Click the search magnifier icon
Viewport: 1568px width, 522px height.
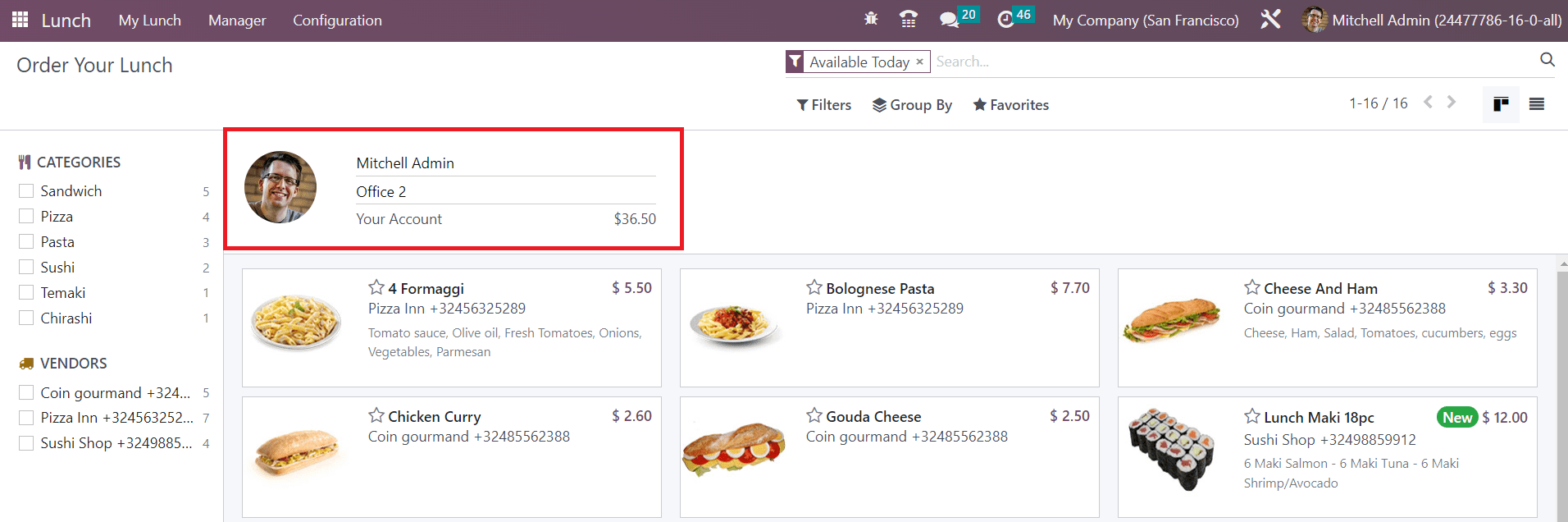tap(1547, 60)
